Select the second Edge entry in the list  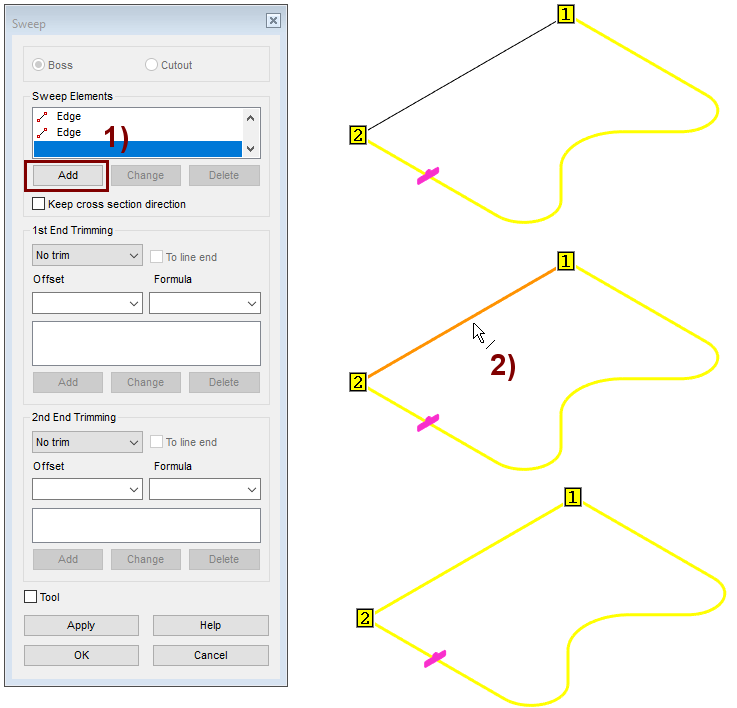[68, 132]
